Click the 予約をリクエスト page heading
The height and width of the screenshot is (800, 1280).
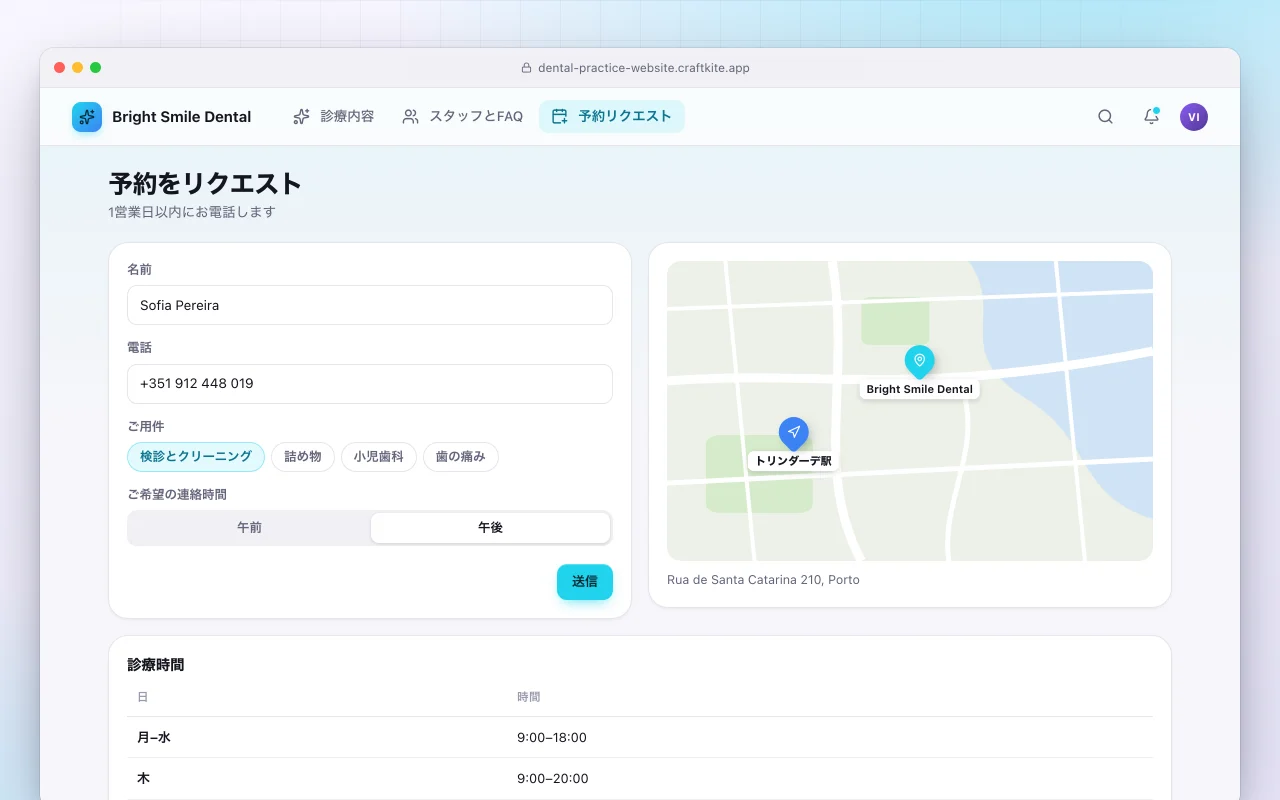pyautogui.click(x=205, y=184)
